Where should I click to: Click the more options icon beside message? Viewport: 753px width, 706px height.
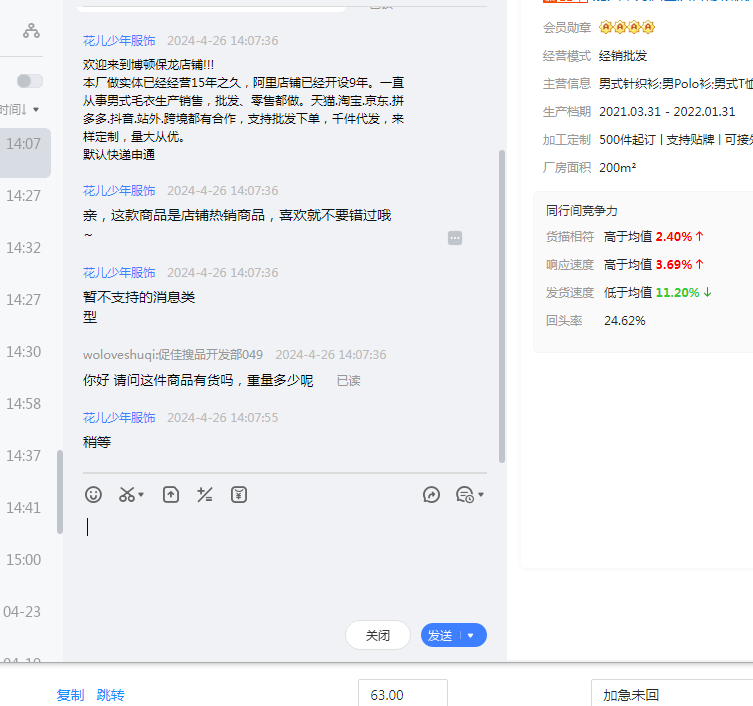point(455,237)
